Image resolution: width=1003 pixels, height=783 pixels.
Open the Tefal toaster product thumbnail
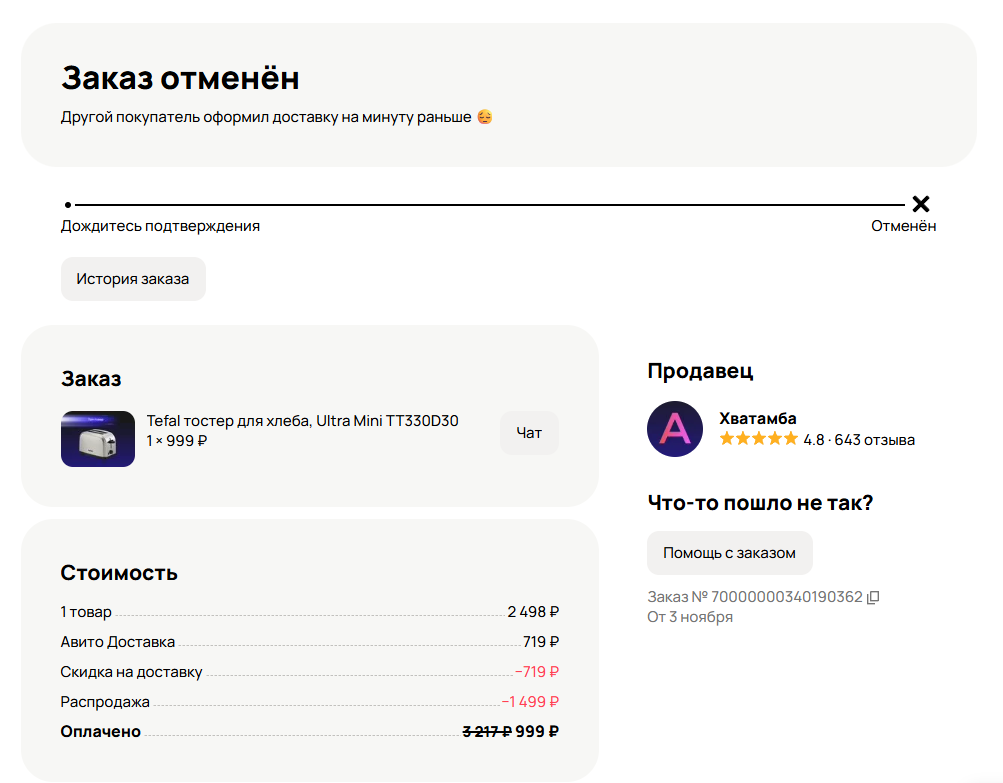[x=98, y=439]
